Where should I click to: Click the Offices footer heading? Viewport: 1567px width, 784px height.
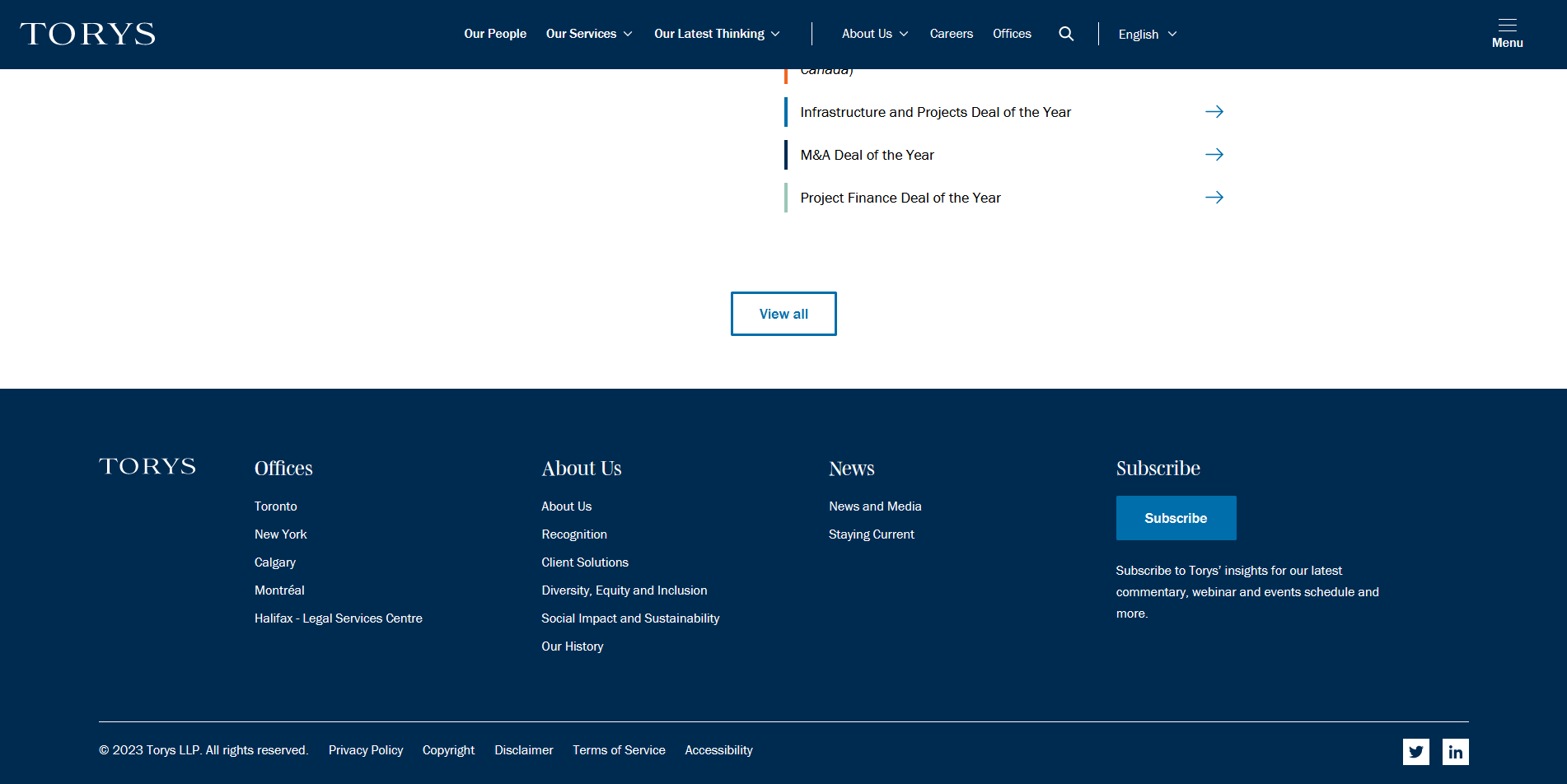pyautogui.click(x=283, y=469)
